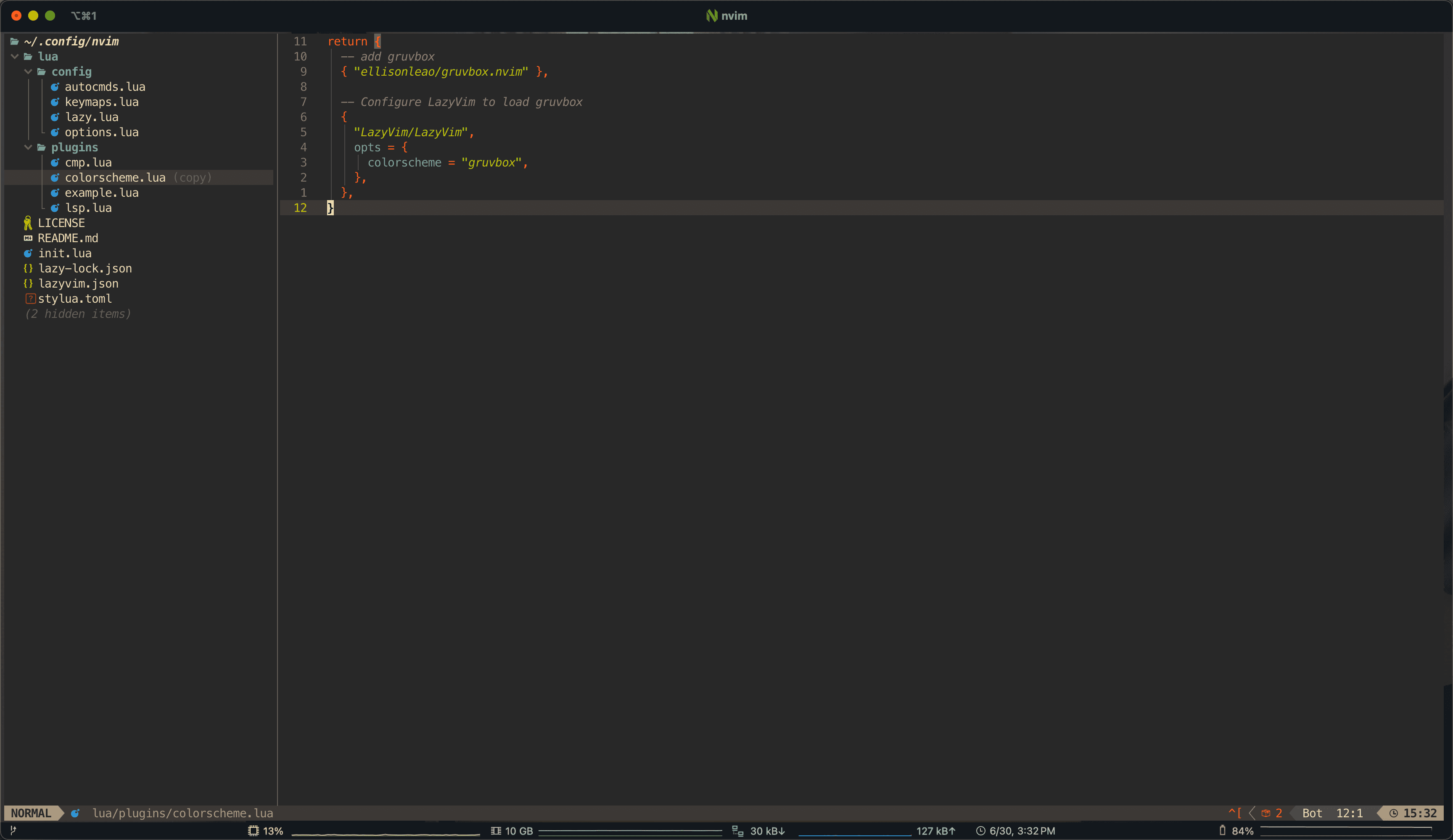Click the colorscheme = "gruvbox" line
The width and height of the screenshot is (1453, 840).
click(x=447, y=163)
